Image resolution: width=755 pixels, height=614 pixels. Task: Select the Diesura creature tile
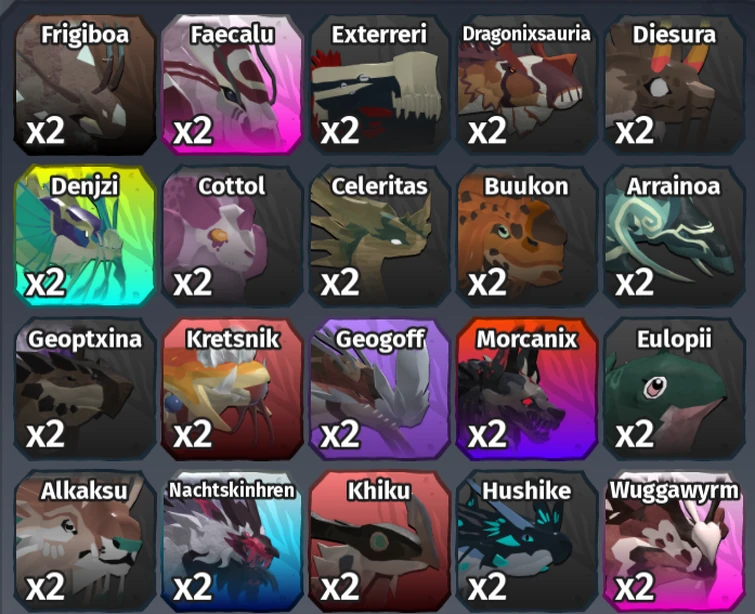pos(675,84)
